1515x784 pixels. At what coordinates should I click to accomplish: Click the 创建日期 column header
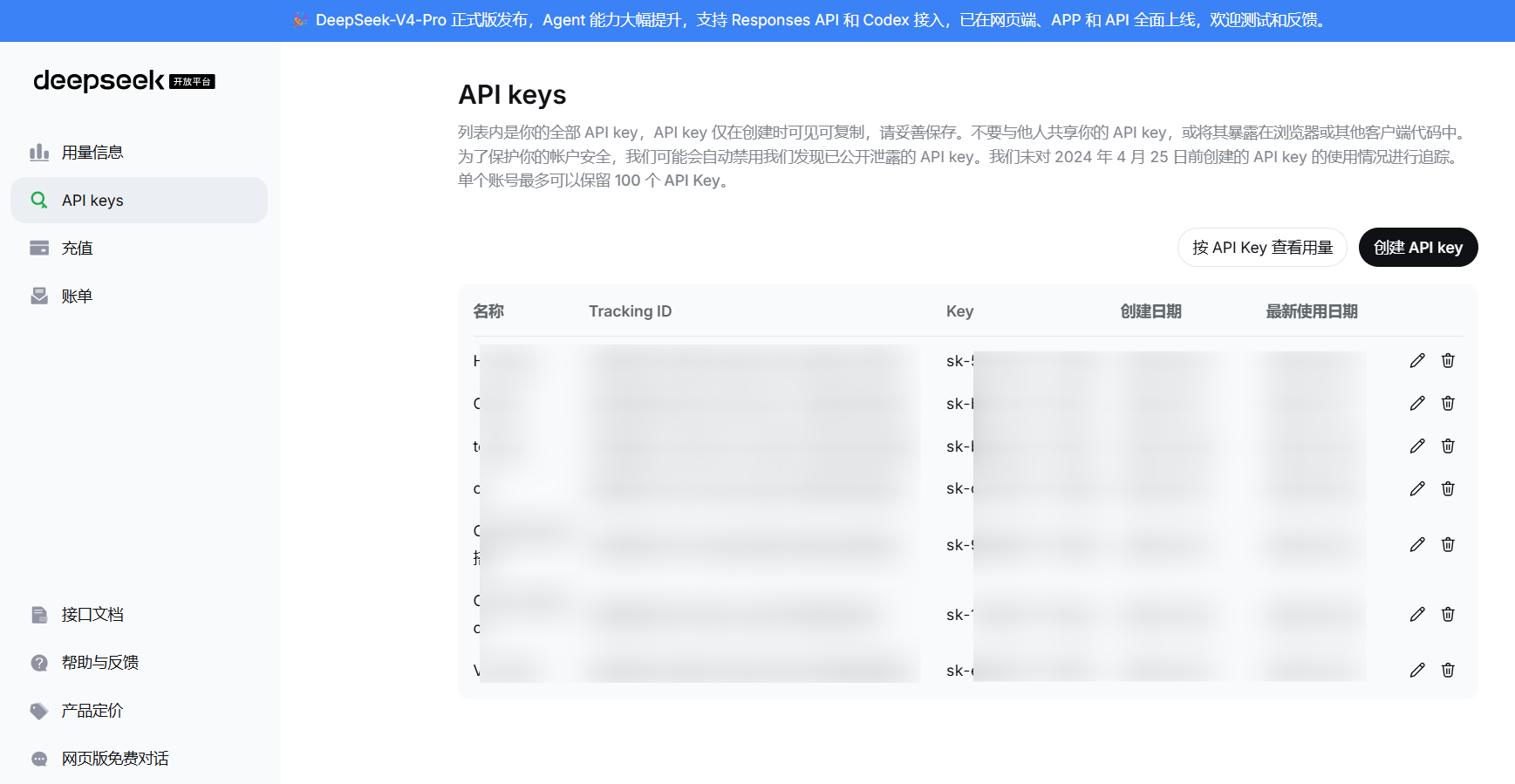point(1150,311)
